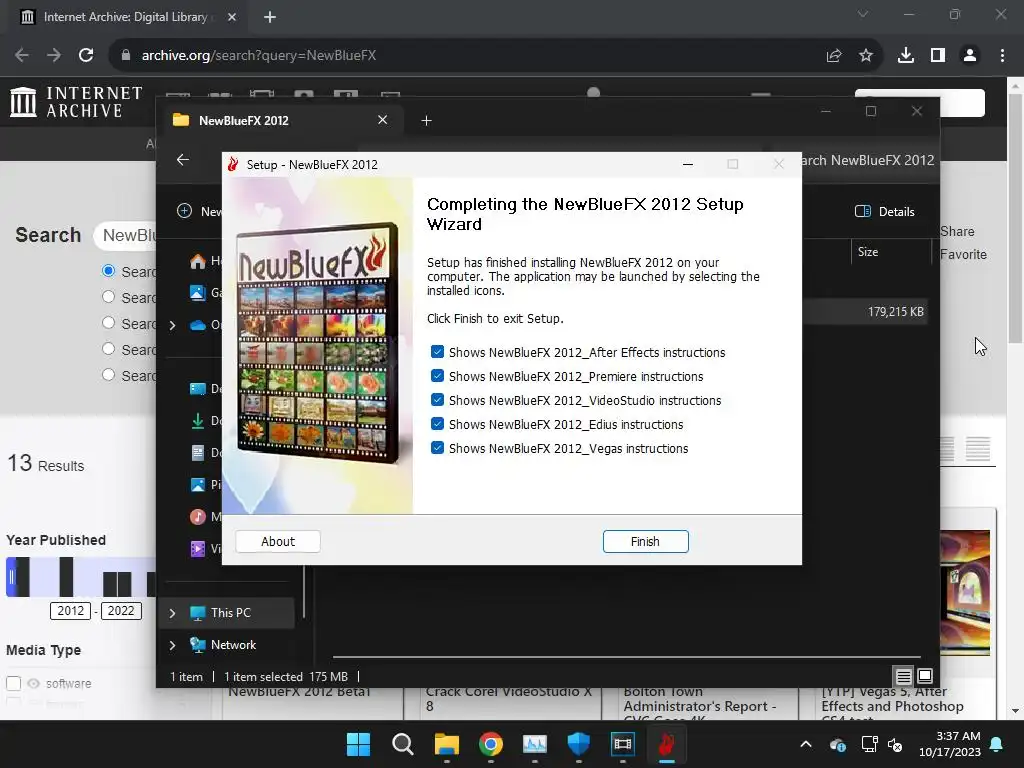The image size is (1024, 768).
Task: Open Chrome profile menu
Action: pos(970,56)
